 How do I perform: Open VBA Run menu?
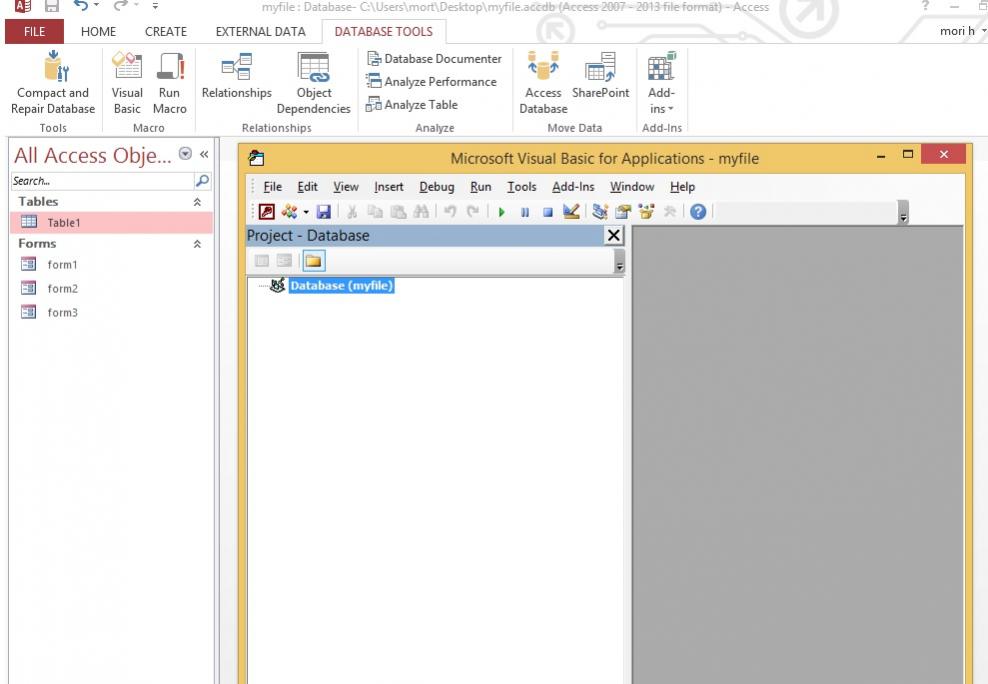click(x=481, y=187)
